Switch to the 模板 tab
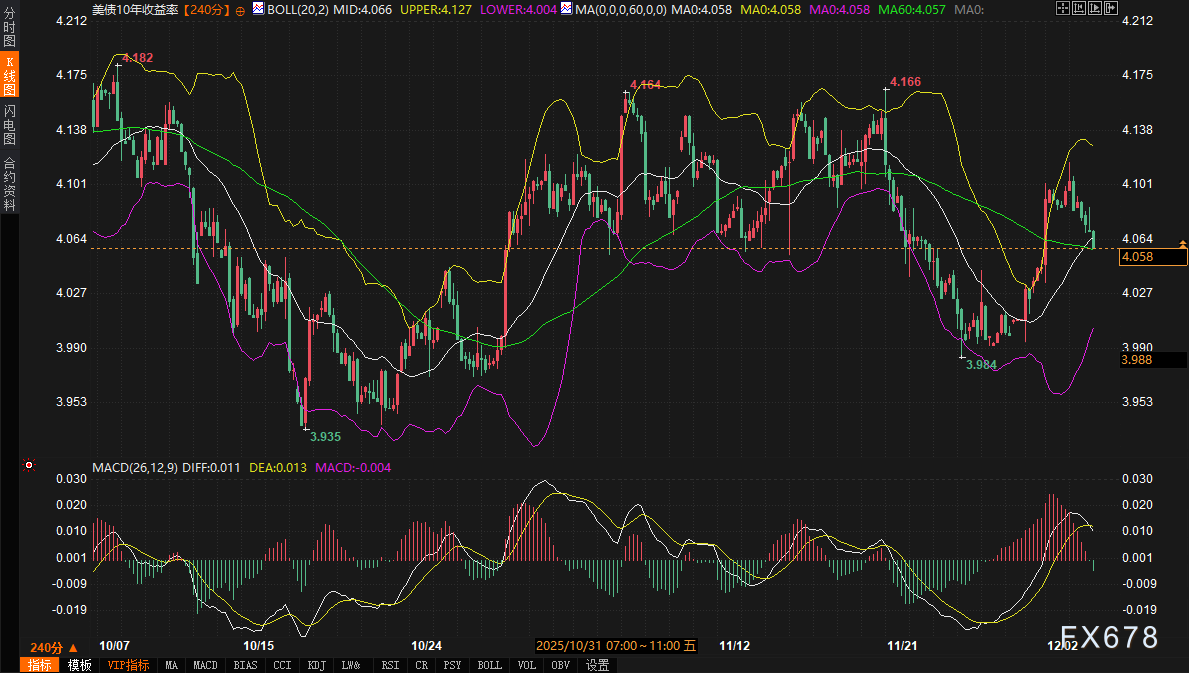 tap(80, 665)
